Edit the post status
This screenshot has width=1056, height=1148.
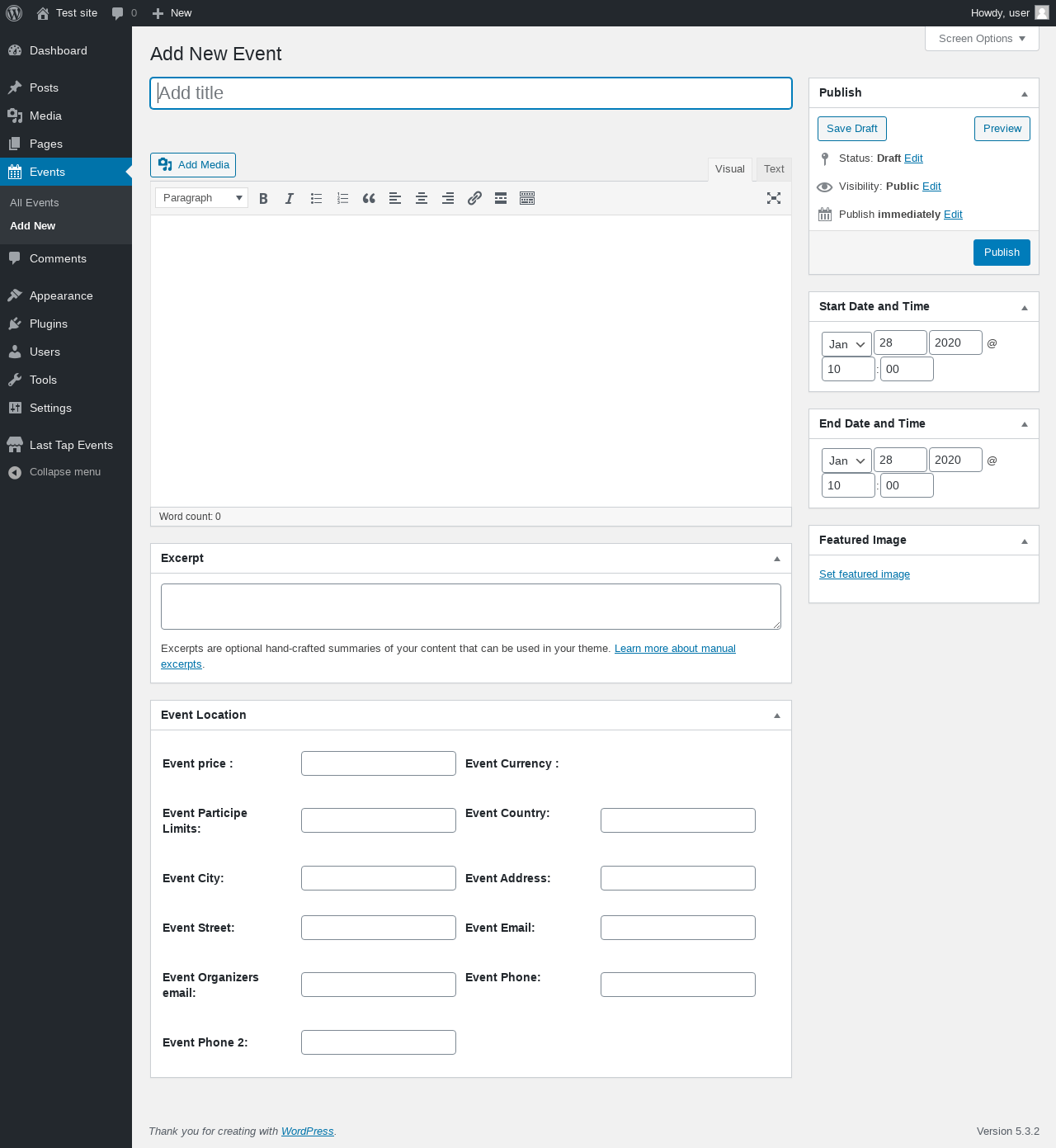point(913,158)
